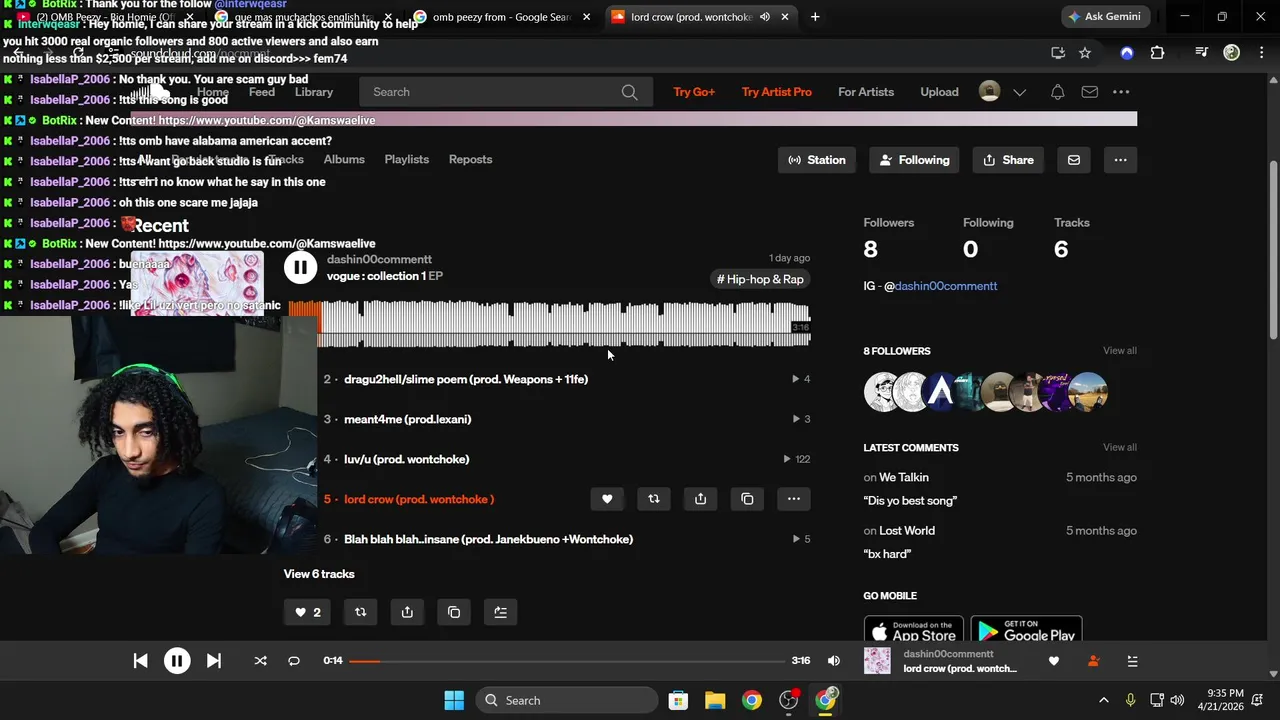The height and width of the screenshot is (720, 1280).
Task: Select the Hip-hop & Rap tag
Action: [760, 279]
